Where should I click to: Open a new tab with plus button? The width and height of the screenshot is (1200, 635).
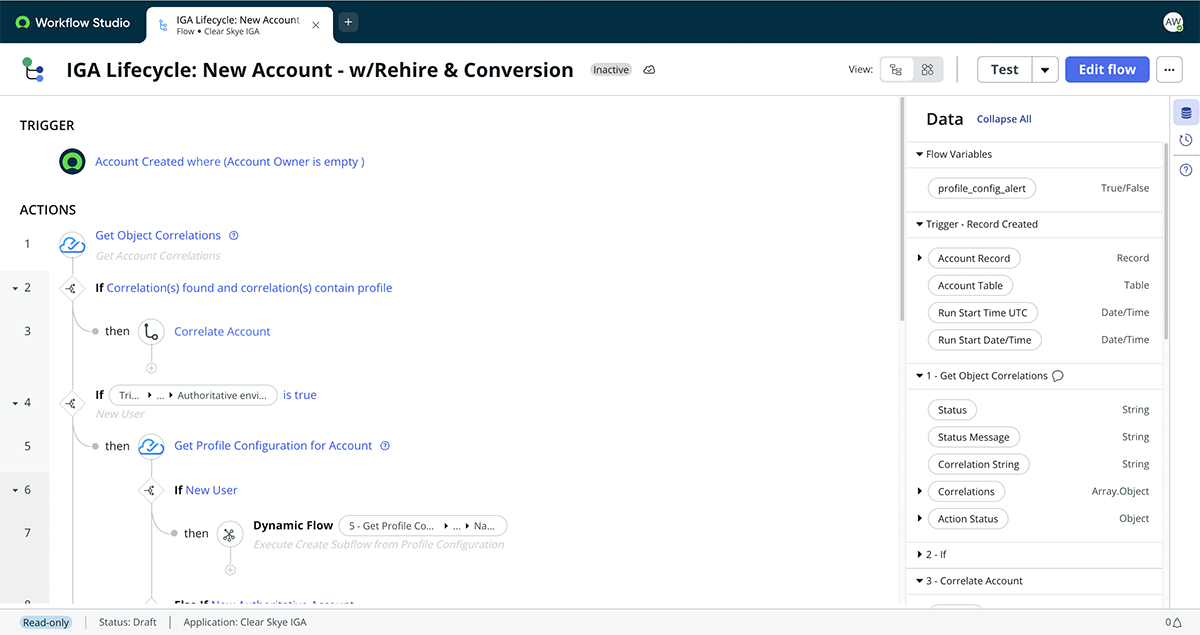point(348,21)
